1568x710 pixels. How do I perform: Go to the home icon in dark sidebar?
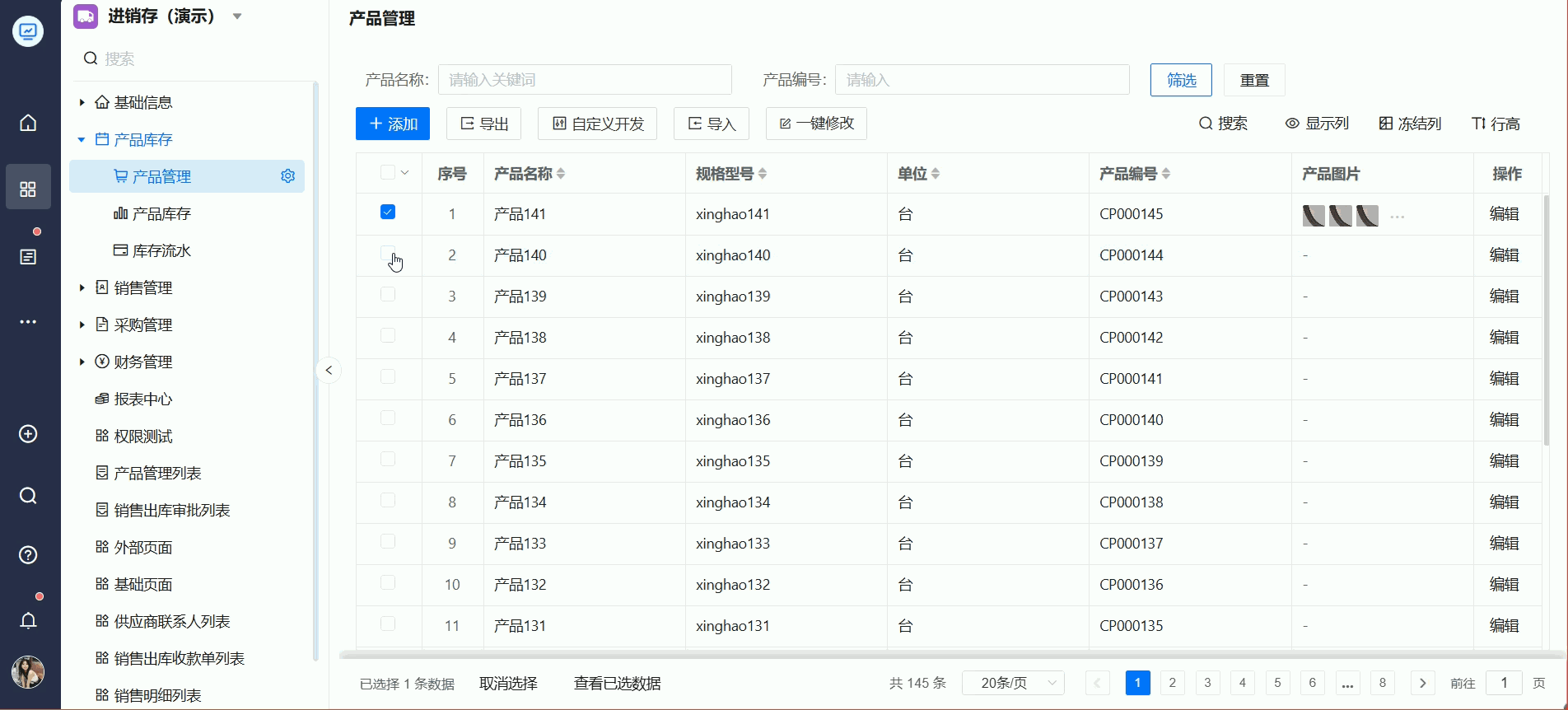click(28, 123)
